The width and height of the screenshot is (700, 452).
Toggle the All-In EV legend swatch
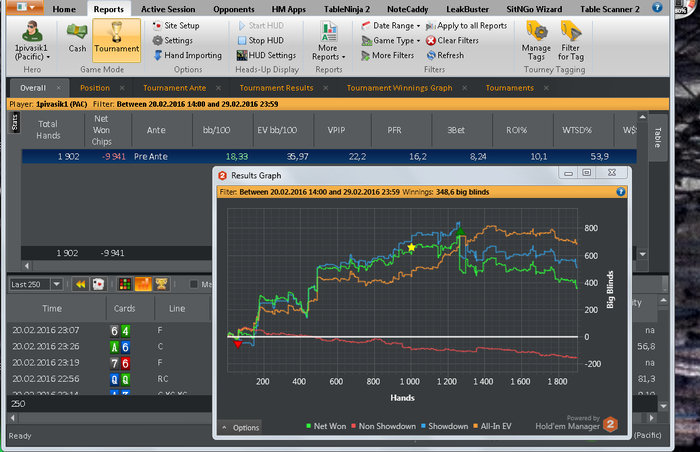pyautogui.click(x=475, y=426)
